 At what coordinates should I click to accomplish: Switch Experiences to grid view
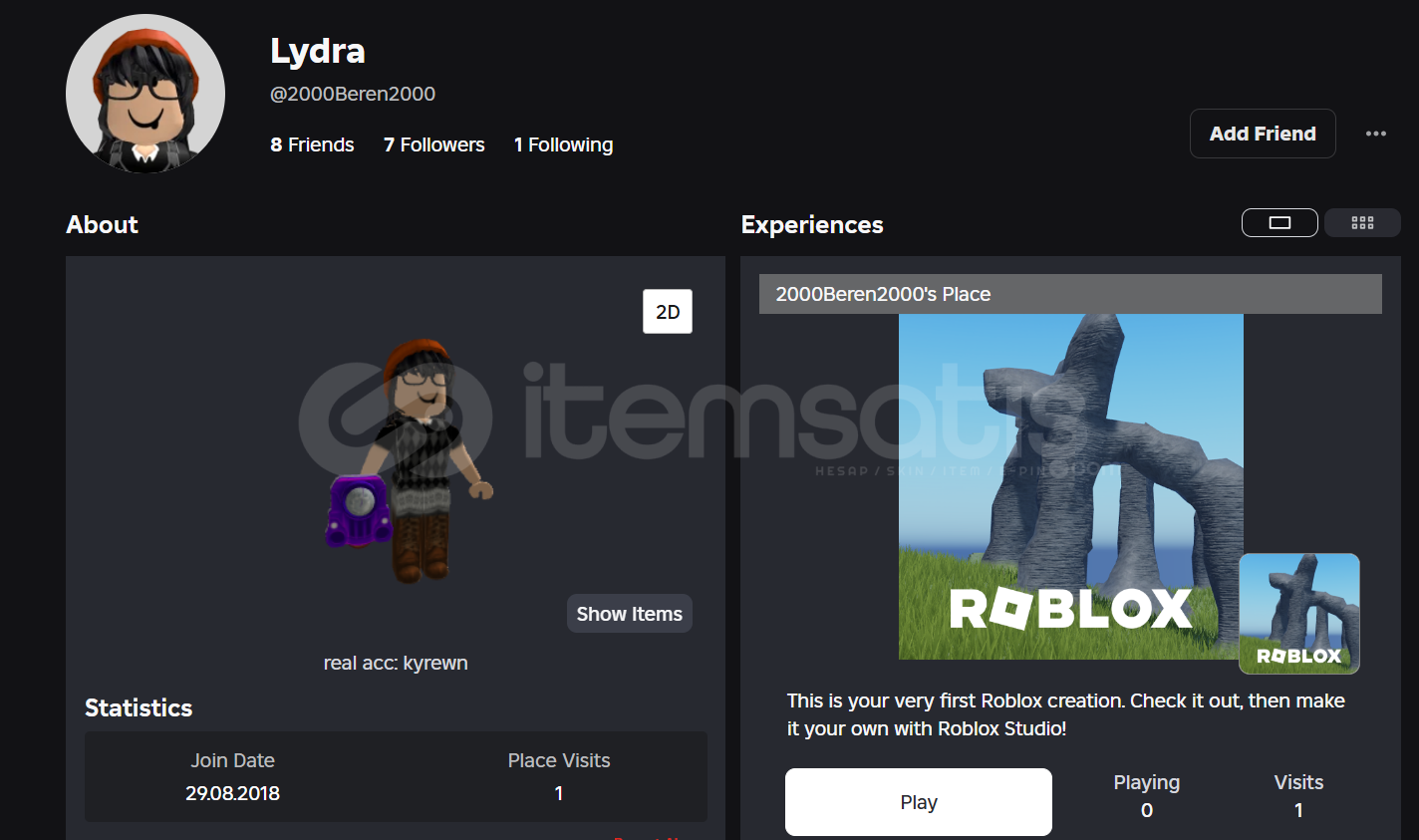click(x=1362, y=223)
